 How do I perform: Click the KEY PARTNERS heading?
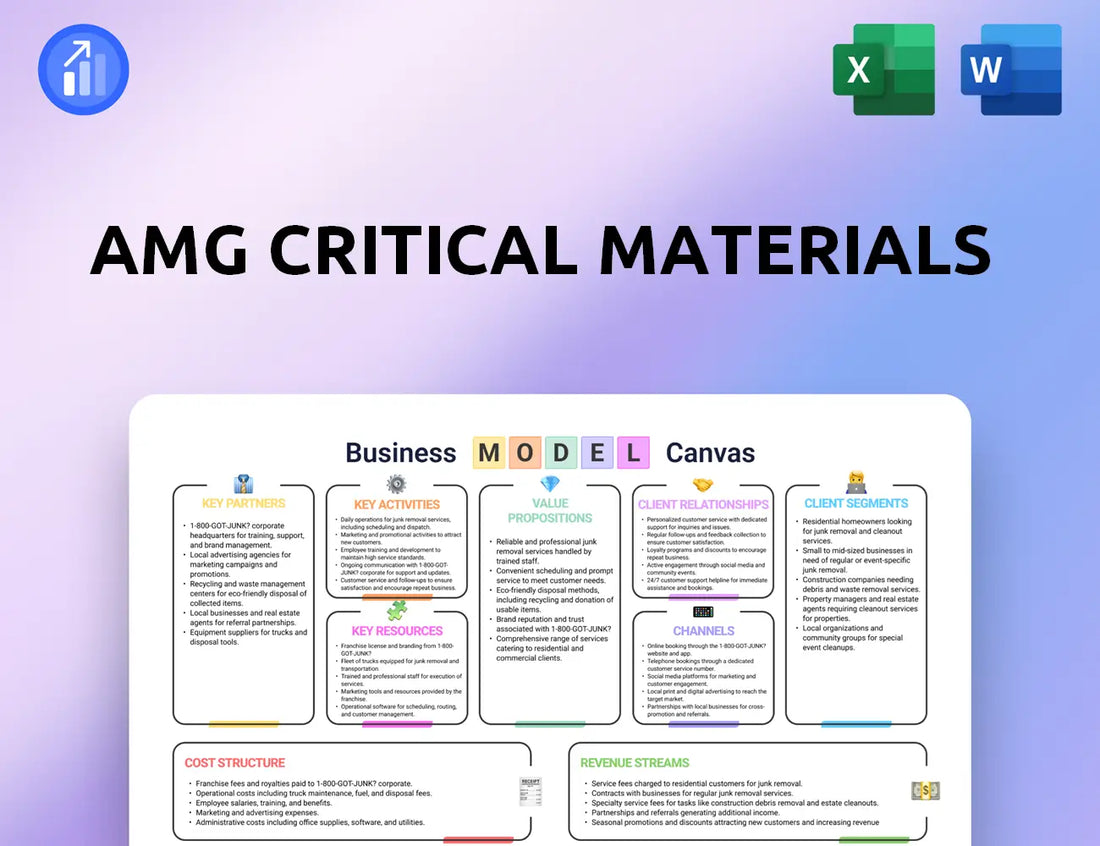[x=243, y=503]
